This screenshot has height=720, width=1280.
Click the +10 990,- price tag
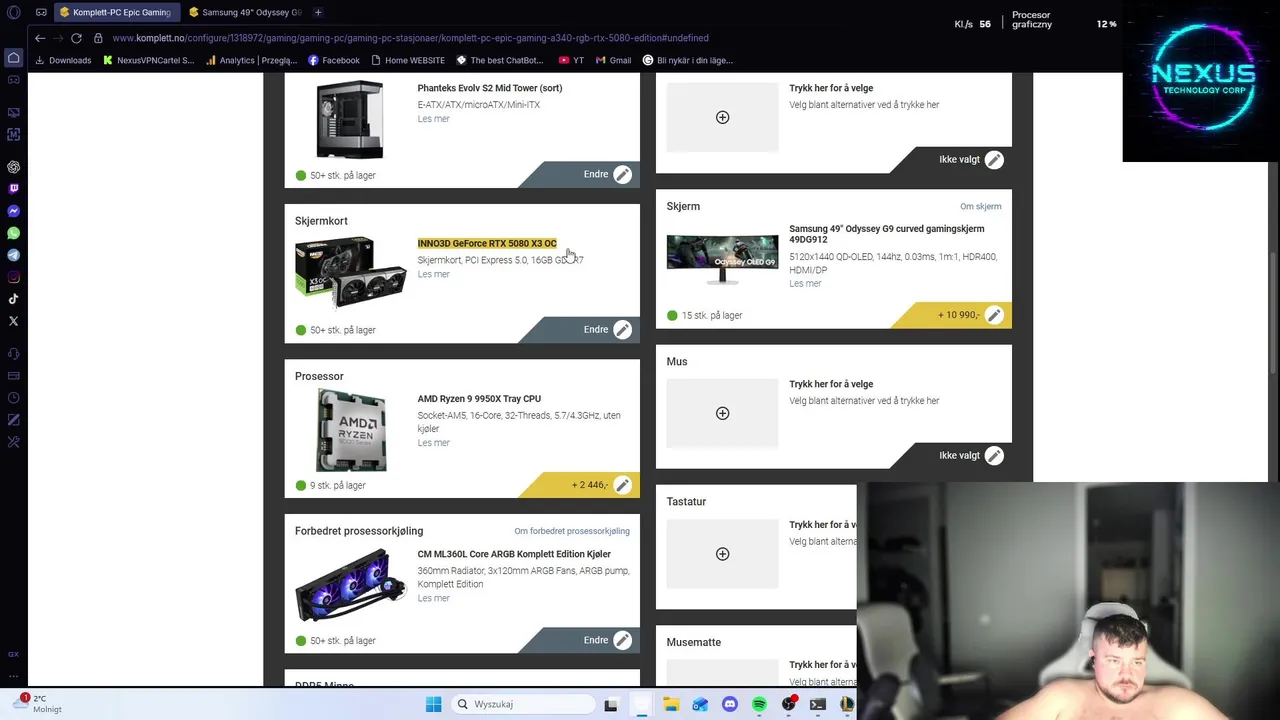[958, 315]
